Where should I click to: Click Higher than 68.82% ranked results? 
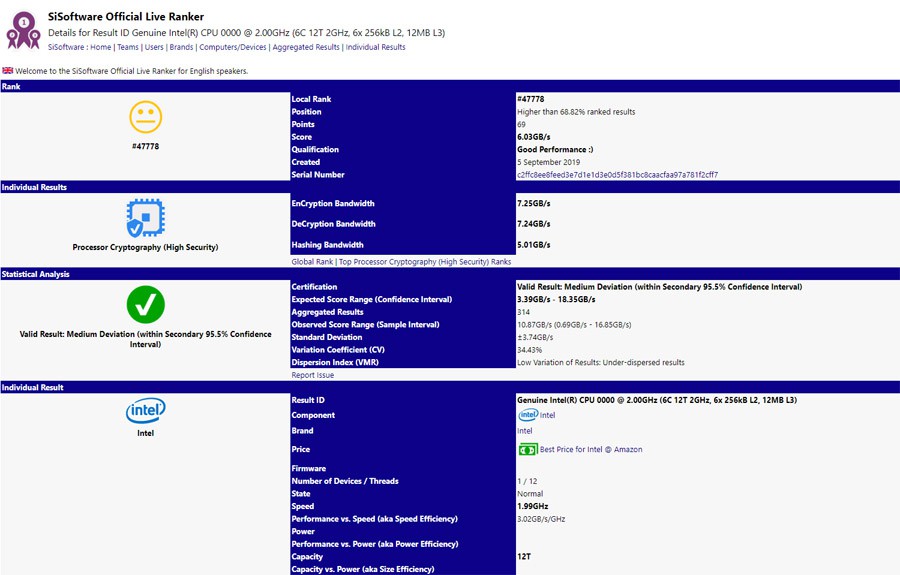click(576, 111)
